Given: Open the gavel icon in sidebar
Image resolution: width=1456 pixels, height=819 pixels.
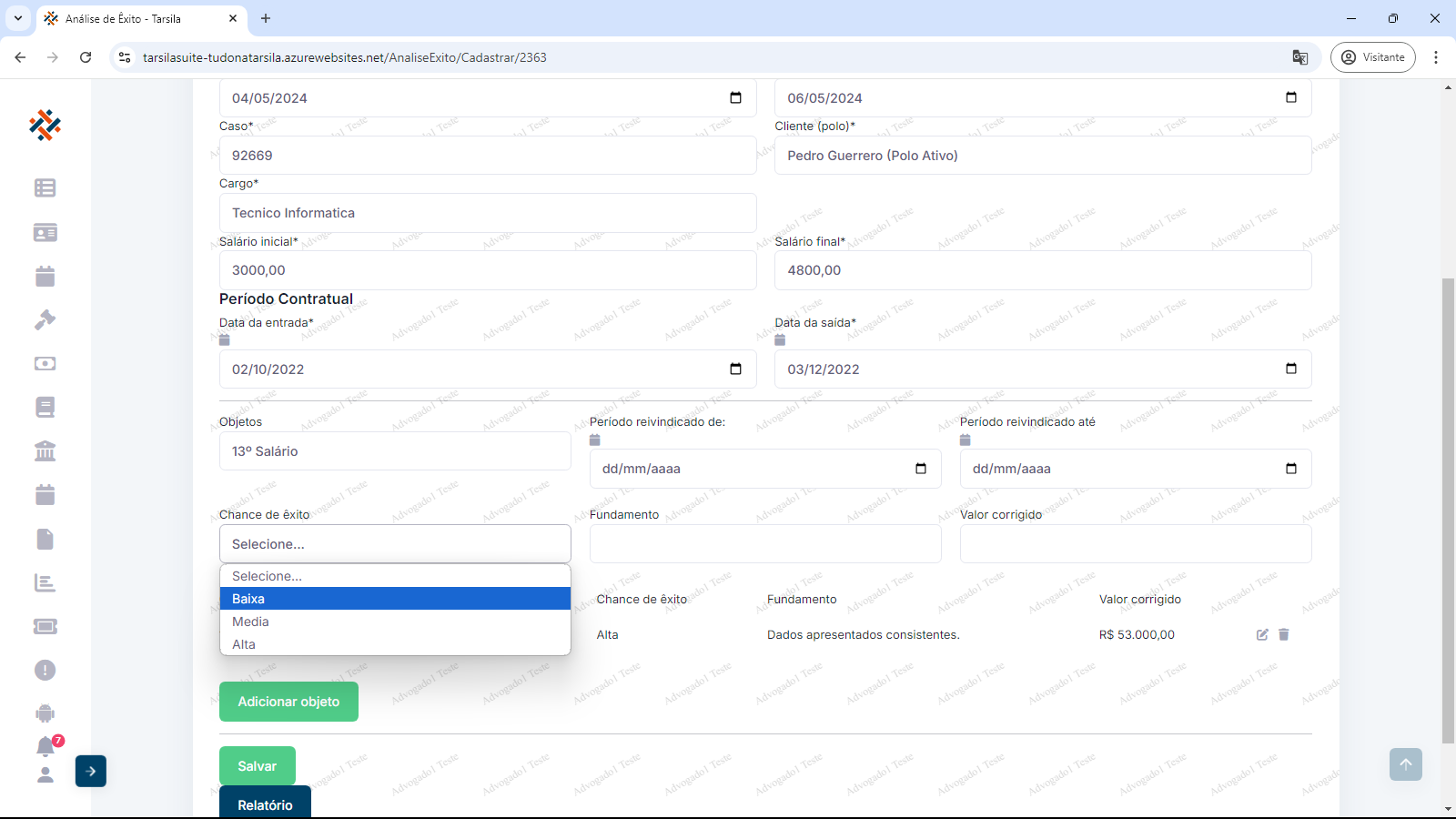Looking at the screenshot, I should [45, 319].
